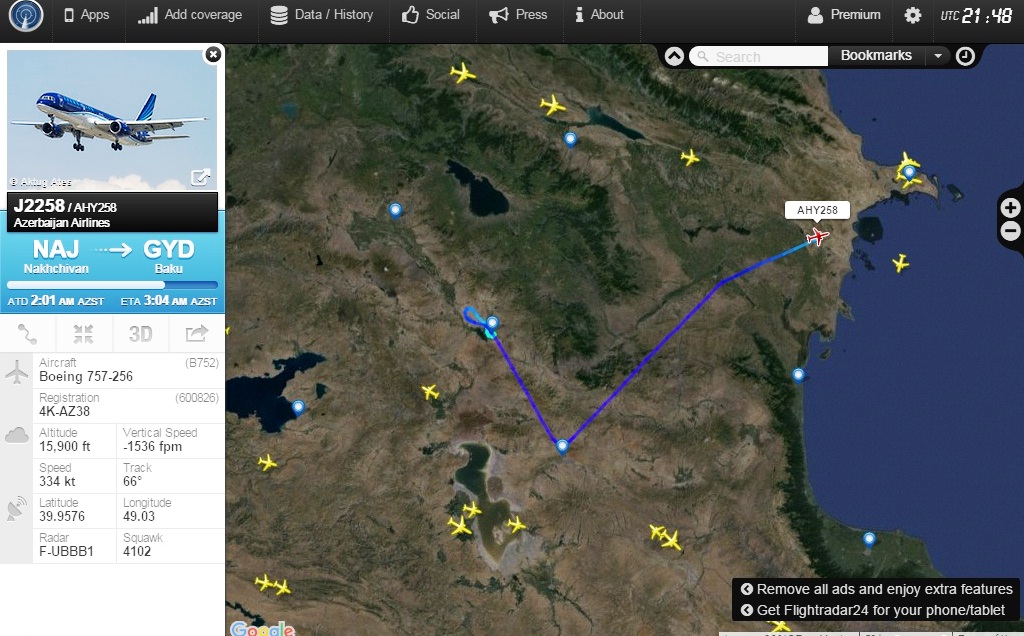Click the Boeing 757-256 aircraft text
The height and width of the screenshot is (636, 1024).
pos(86,376)
